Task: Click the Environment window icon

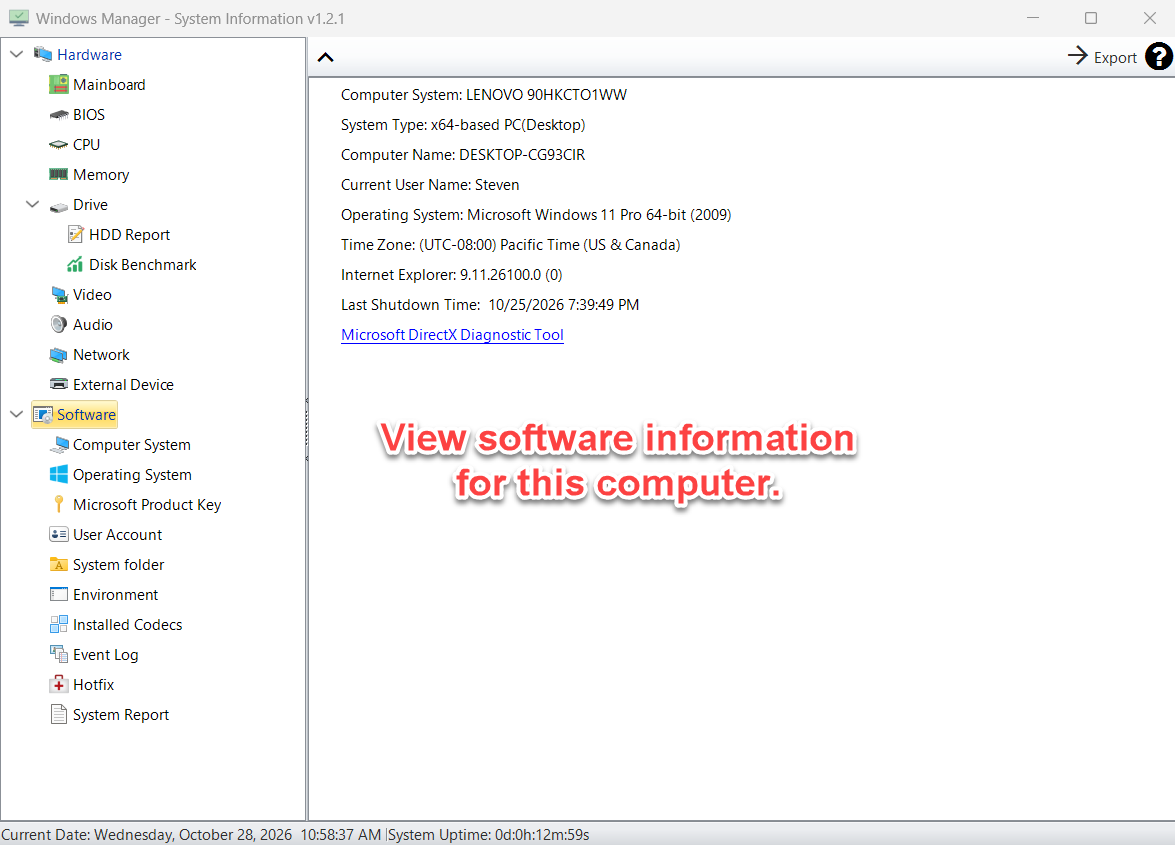Action: tap(58, 594)
